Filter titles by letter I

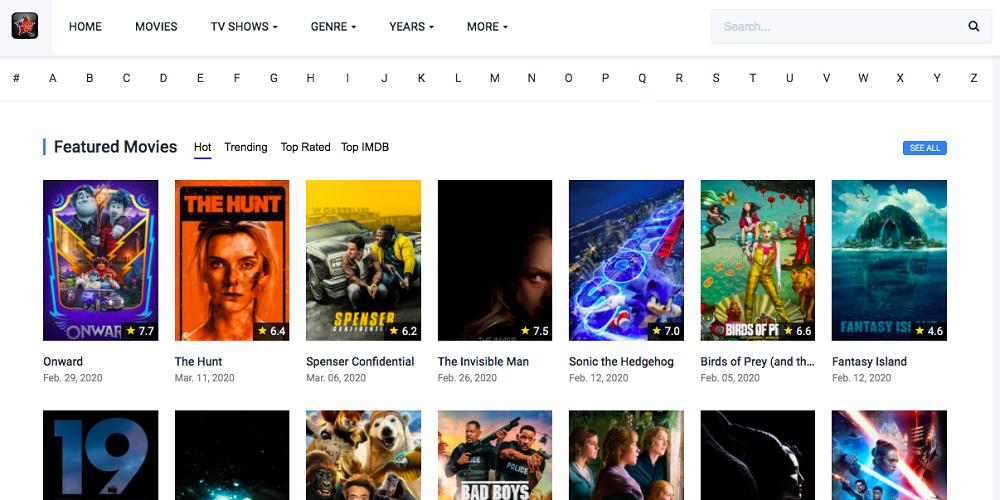348,78
